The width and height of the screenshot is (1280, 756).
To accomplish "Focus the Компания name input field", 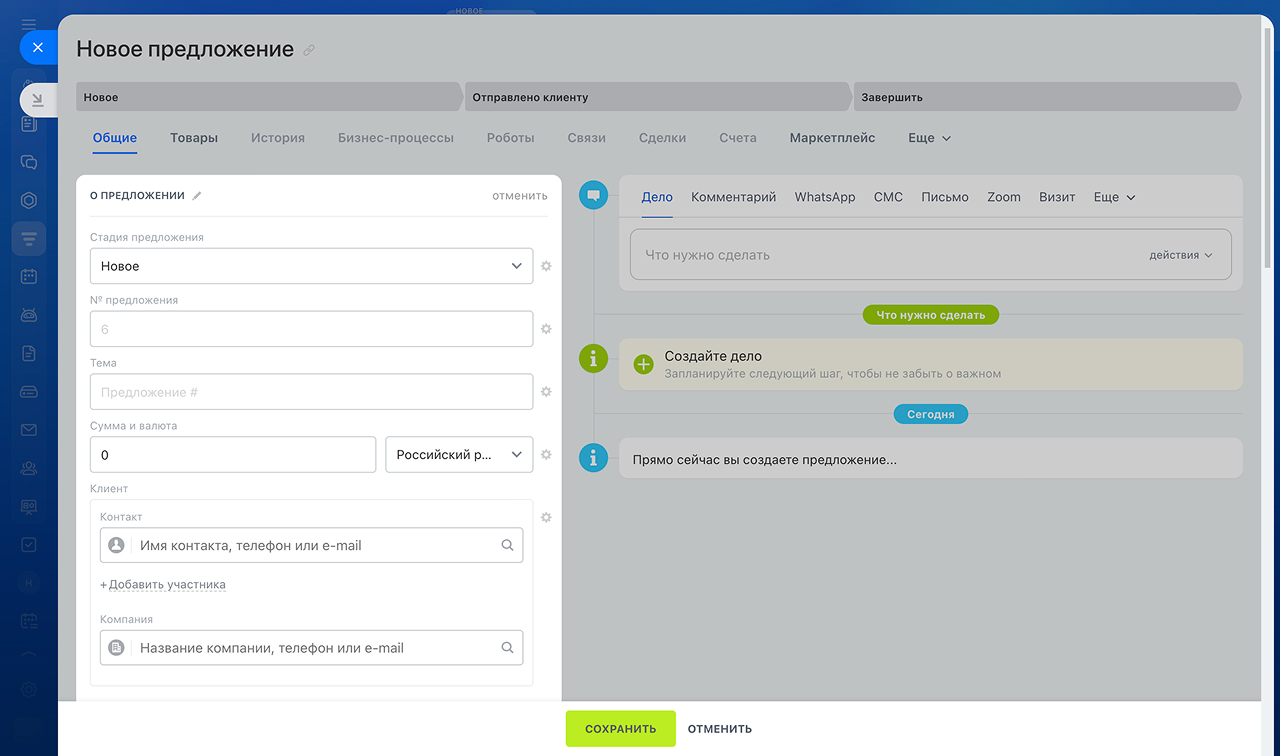I will 311,648.
